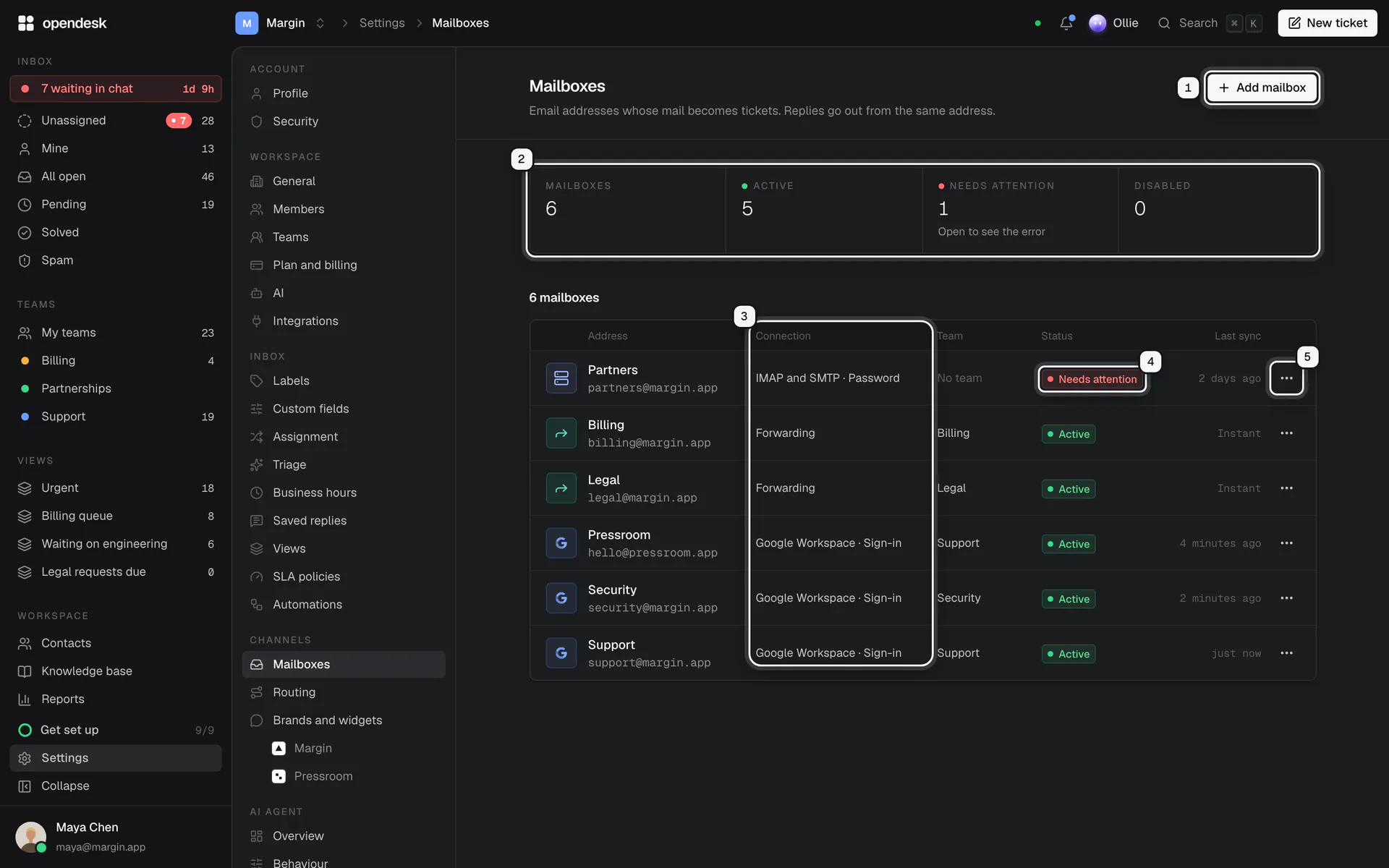Click the Settings breadcrumb link
The image size is (1389, 868).
point(382,23)
